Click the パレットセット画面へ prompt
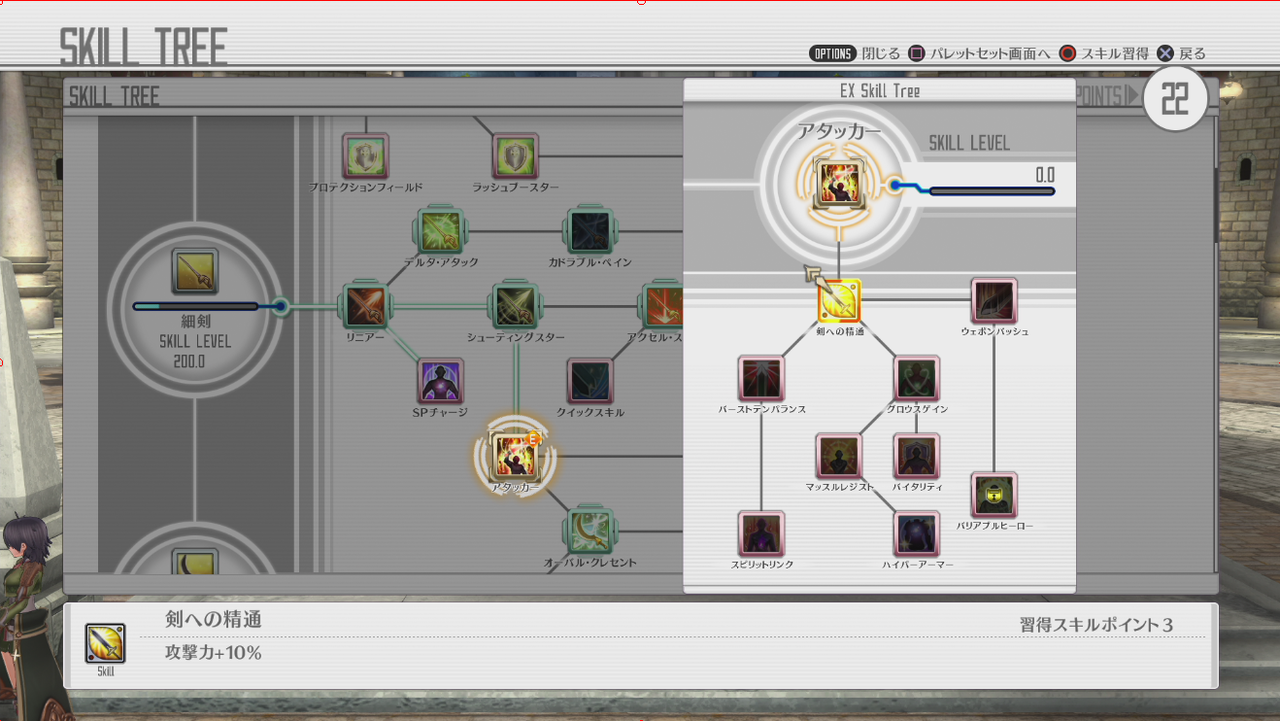 [979, 54]
